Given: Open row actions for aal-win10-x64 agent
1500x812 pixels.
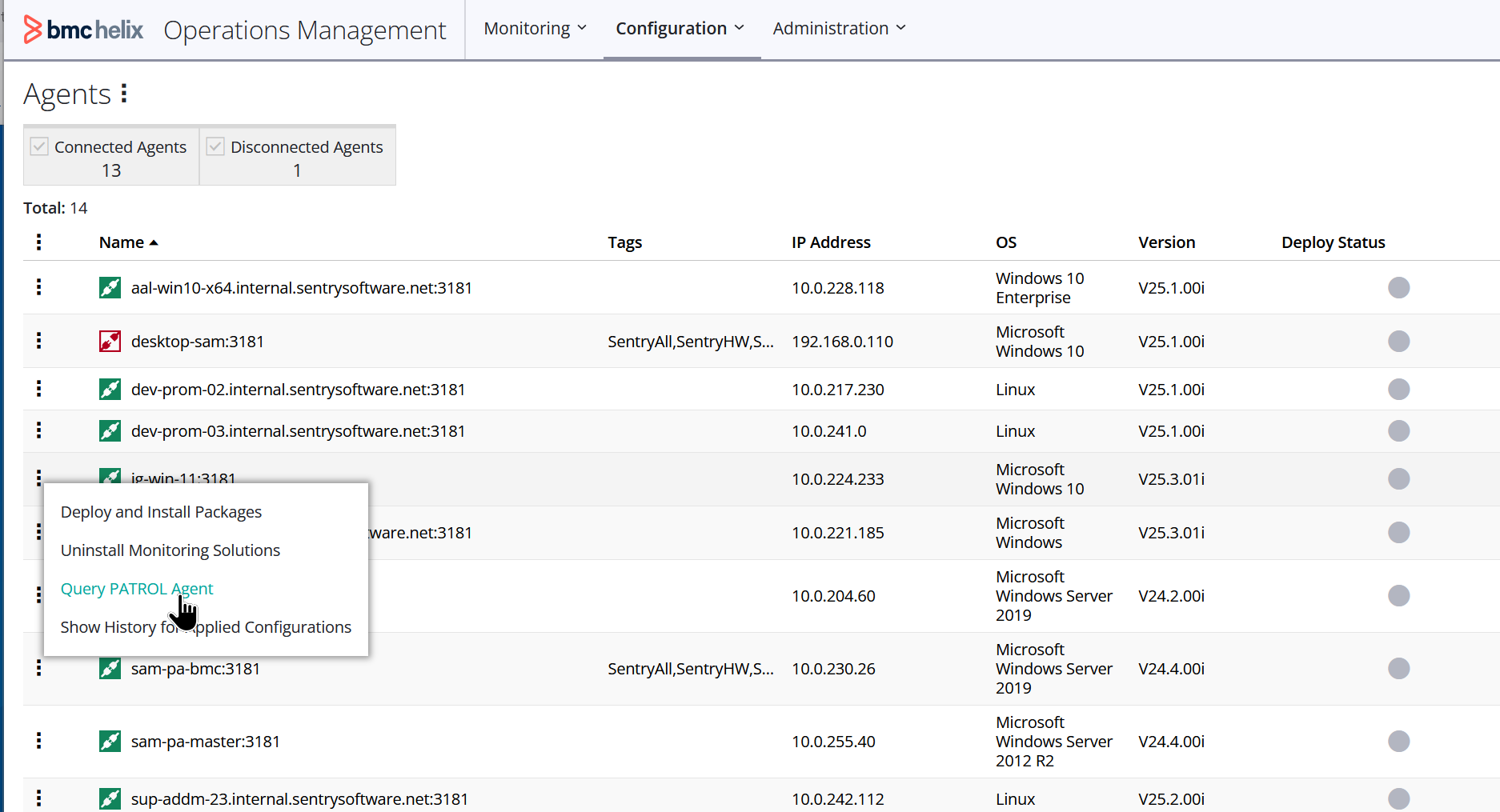Looking at the screenshot, I should (38, 287).
